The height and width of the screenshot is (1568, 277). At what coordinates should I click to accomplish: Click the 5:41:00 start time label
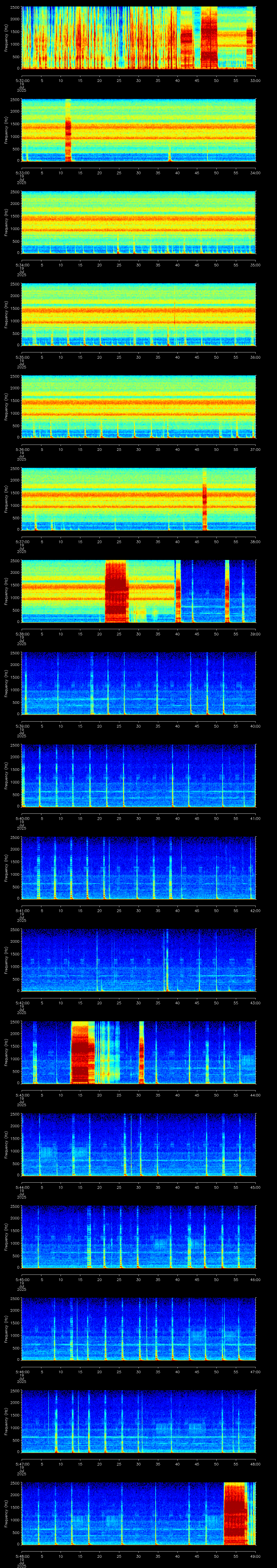click(22, 910)
